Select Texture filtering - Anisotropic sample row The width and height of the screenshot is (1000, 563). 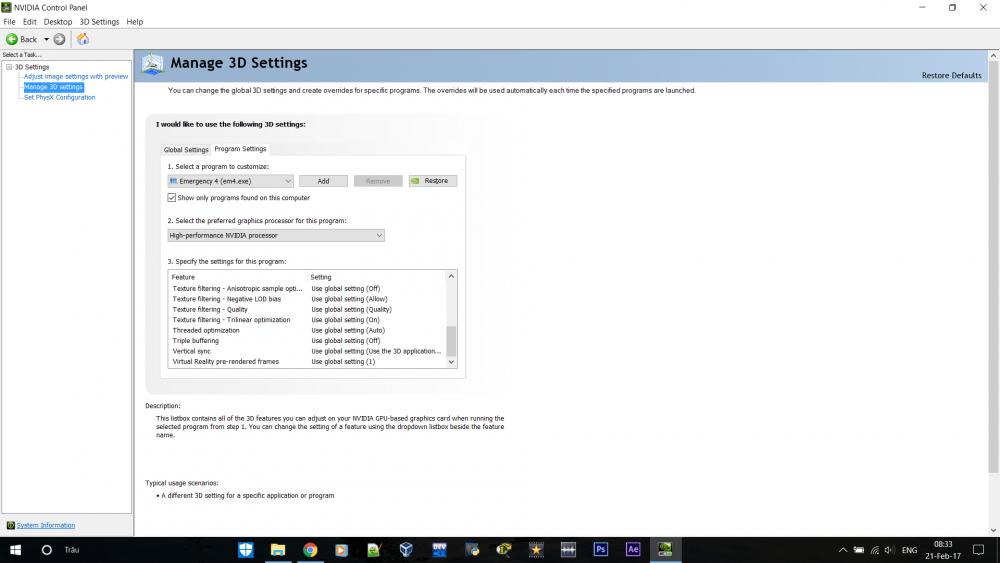coord(307,289)
